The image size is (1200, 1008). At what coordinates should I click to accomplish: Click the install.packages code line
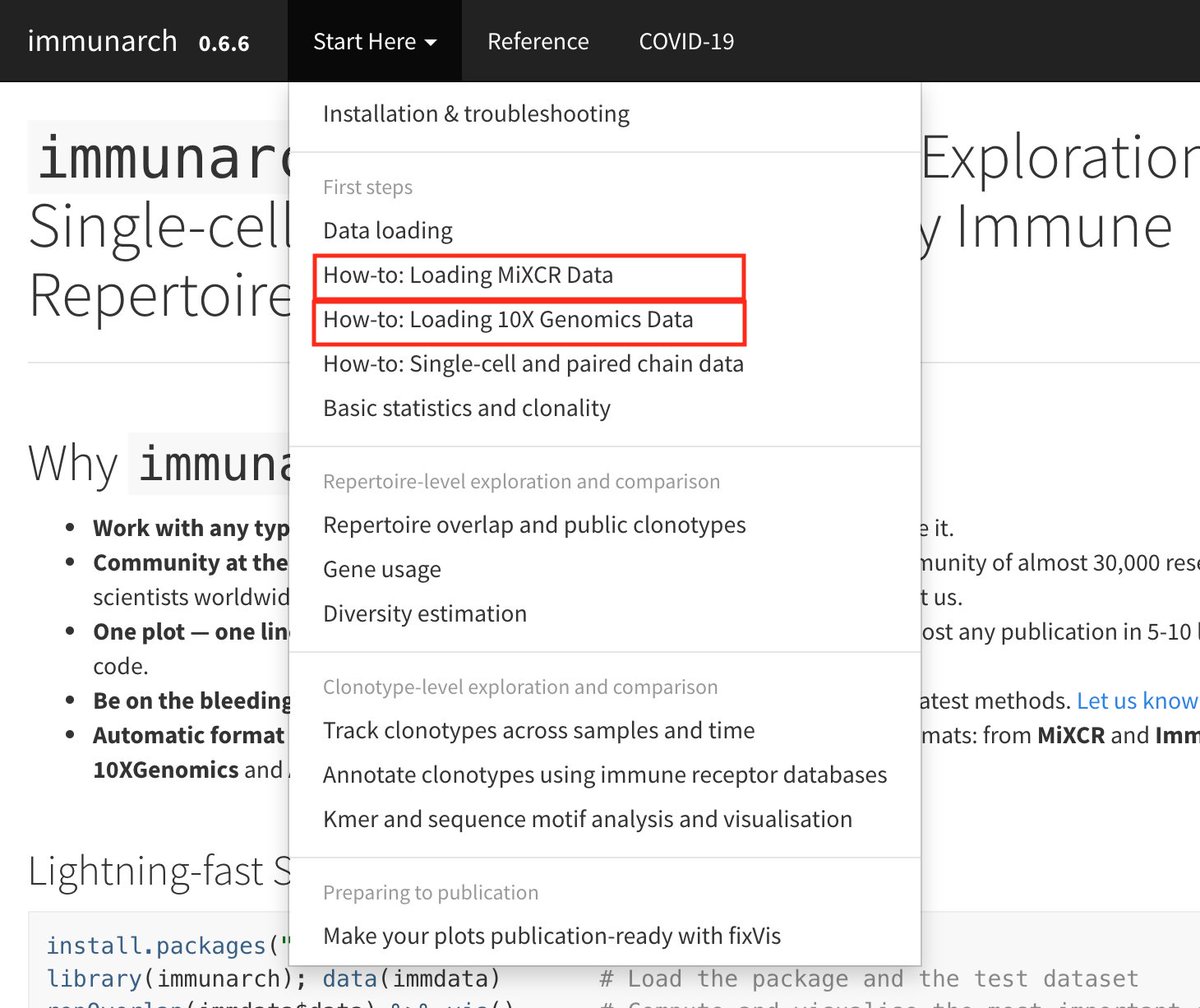(167, 945)
